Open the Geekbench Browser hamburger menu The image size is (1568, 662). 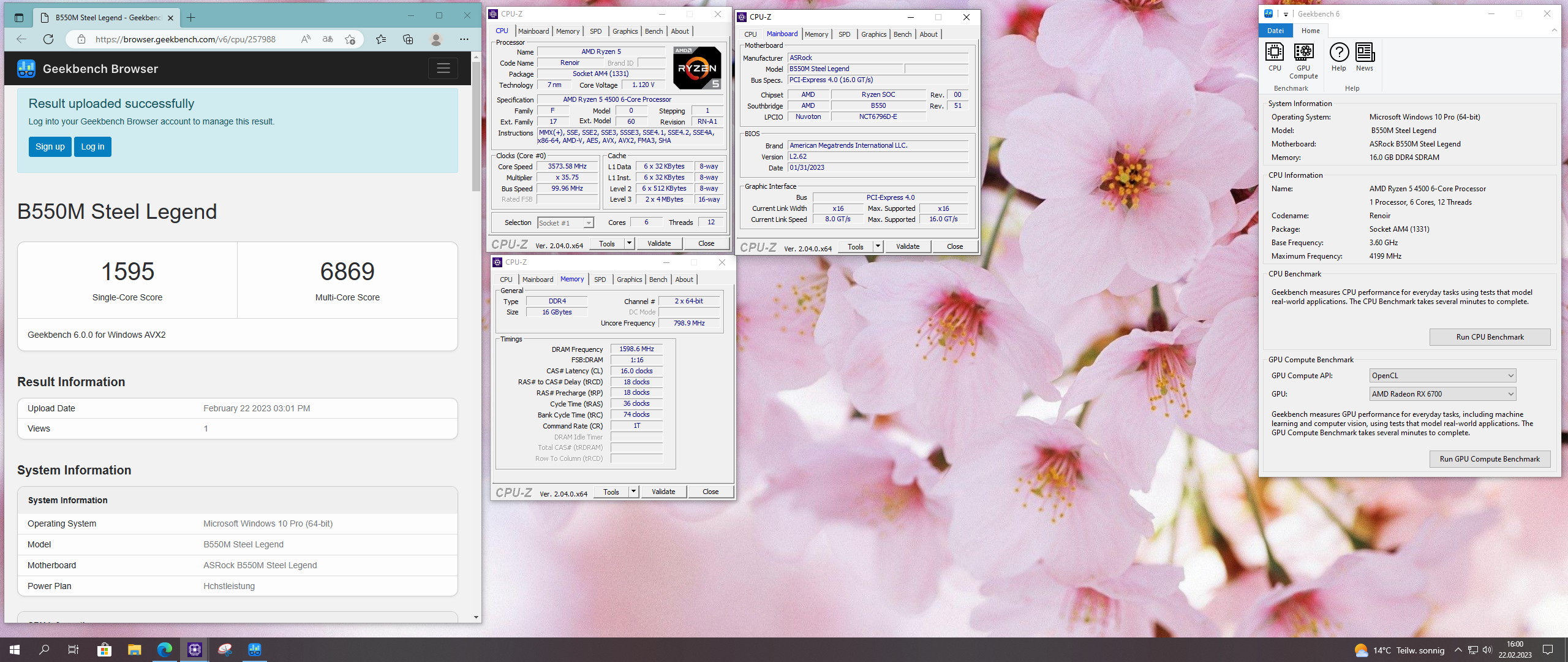[443, 69]
